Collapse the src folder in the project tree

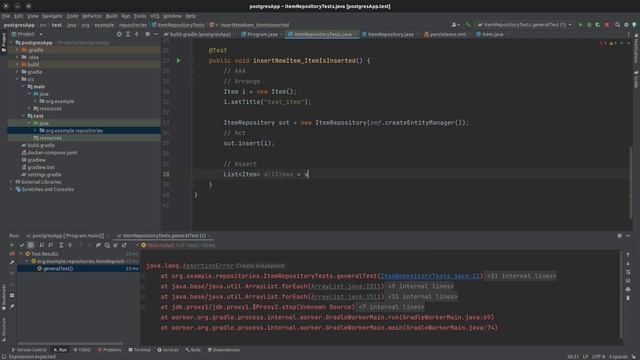17,79
